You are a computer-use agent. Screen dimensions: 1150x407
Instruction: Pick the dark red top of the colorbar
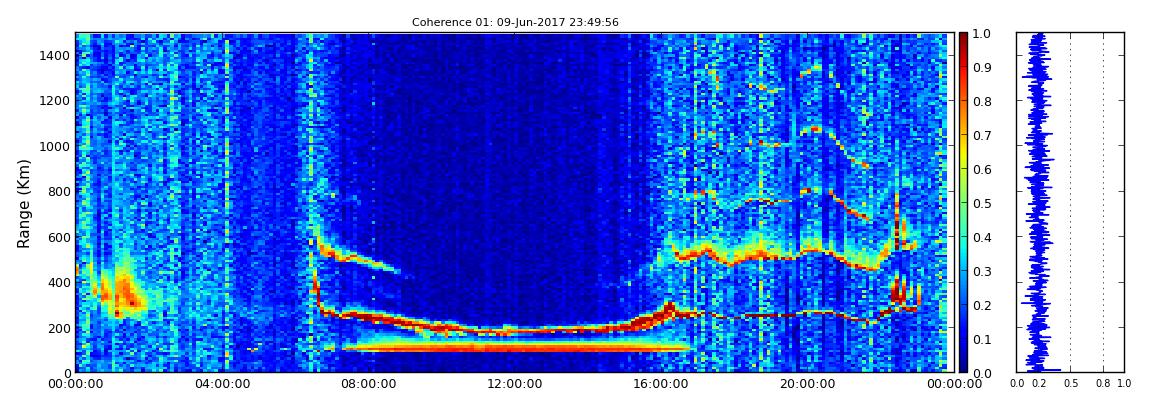pyautogui.click(x=963, y=38)
